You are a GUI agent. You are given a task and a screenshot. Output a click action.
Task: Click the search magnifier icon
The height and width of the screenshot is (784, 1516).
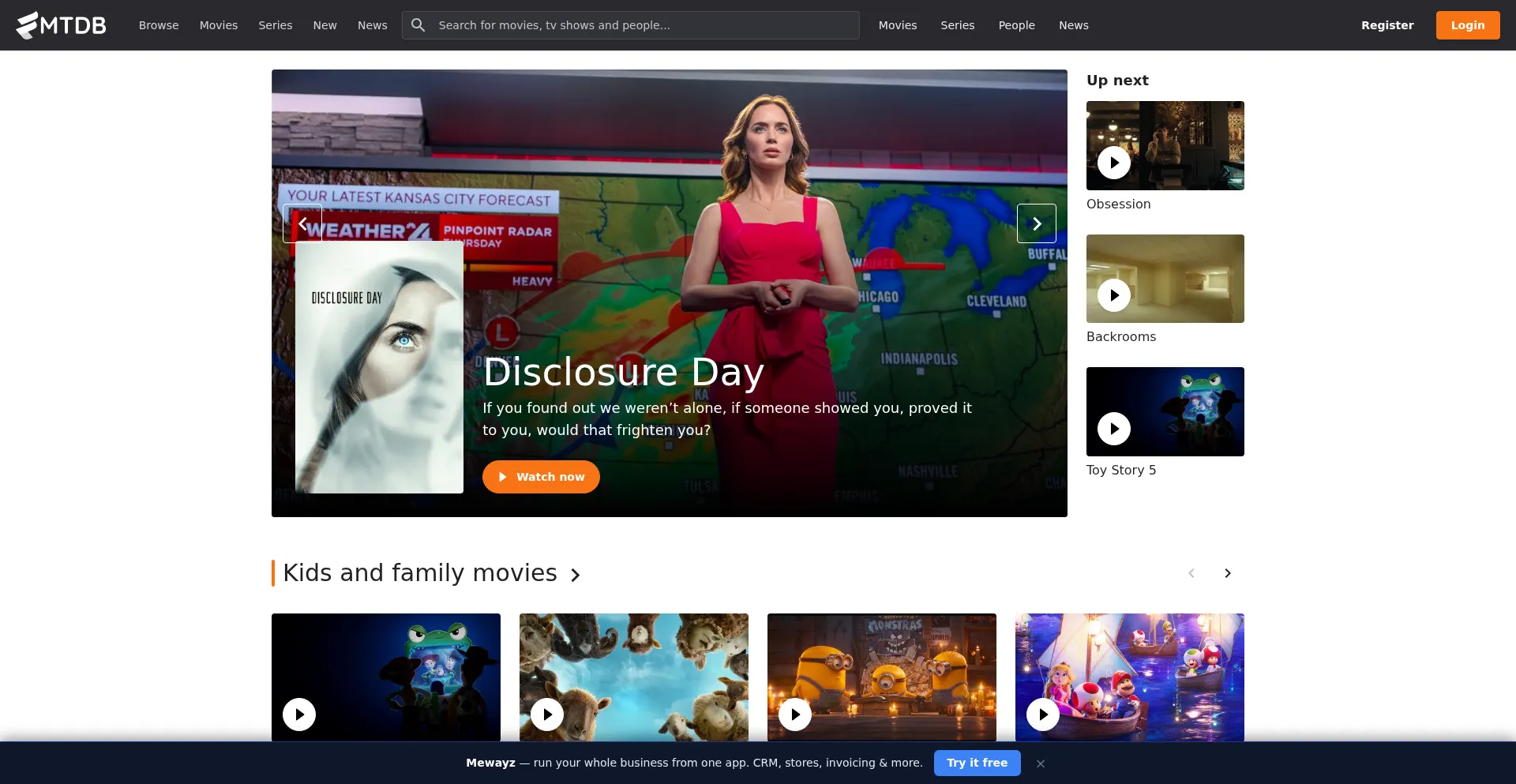tap(418, 25)
